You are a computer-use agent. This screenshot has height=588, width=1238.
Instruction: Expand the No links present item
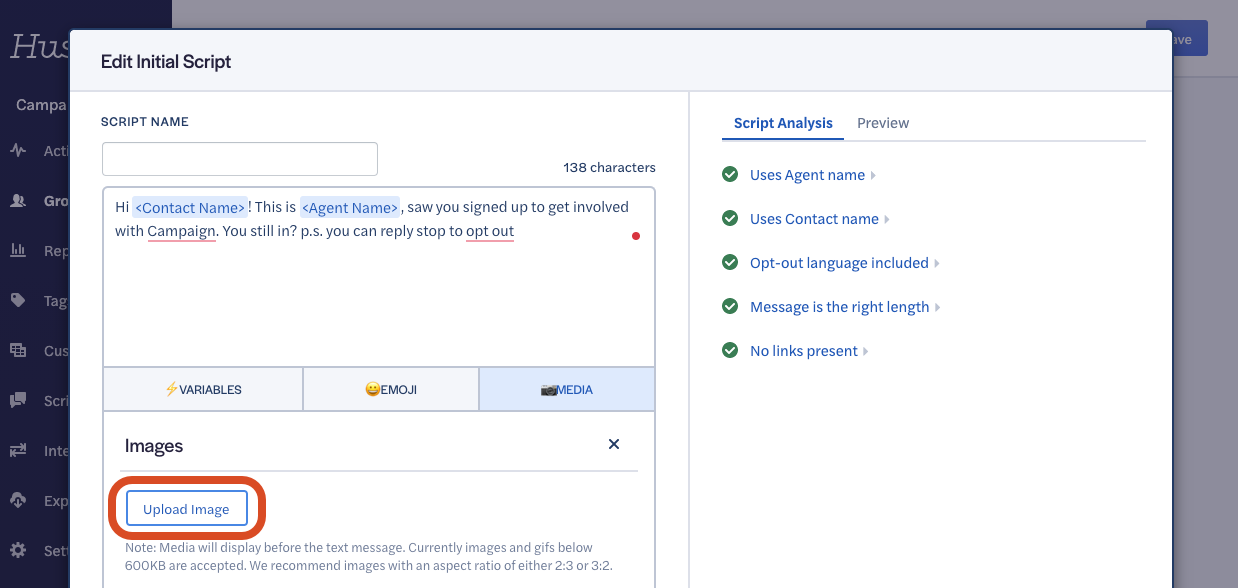(x=809, y=351)
